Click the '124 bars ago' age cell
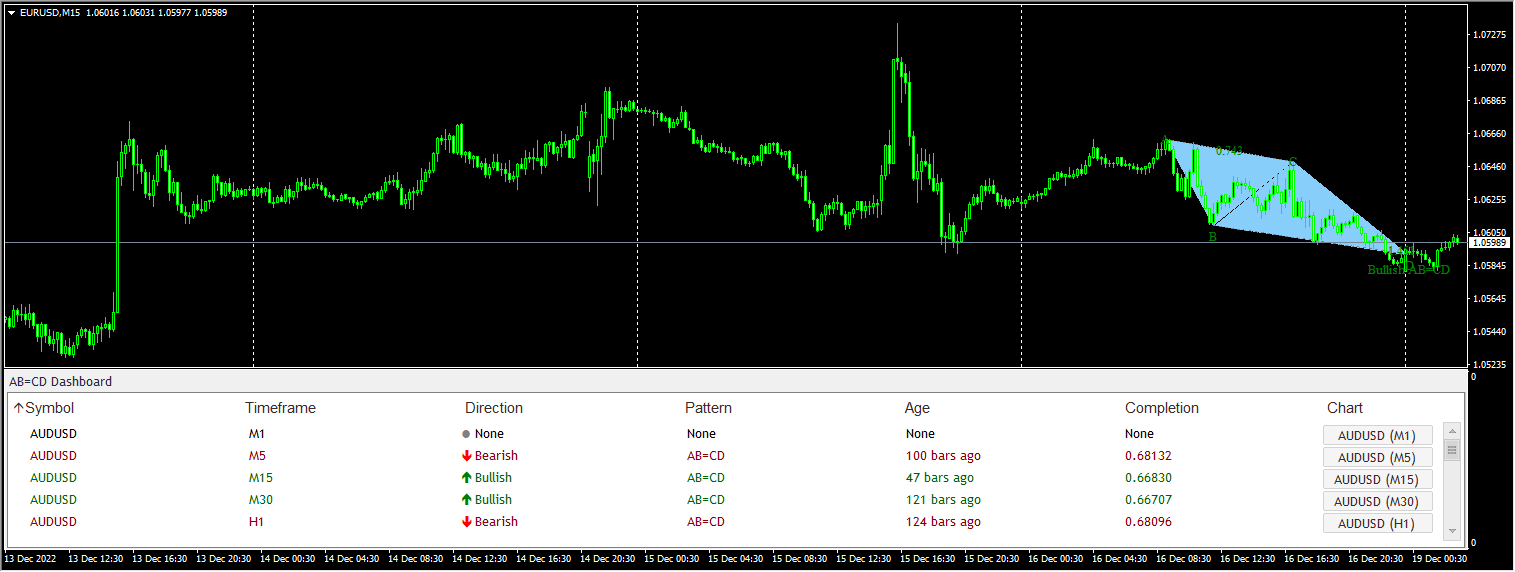This screenshot has height=572, width=1515. (943, 522)
